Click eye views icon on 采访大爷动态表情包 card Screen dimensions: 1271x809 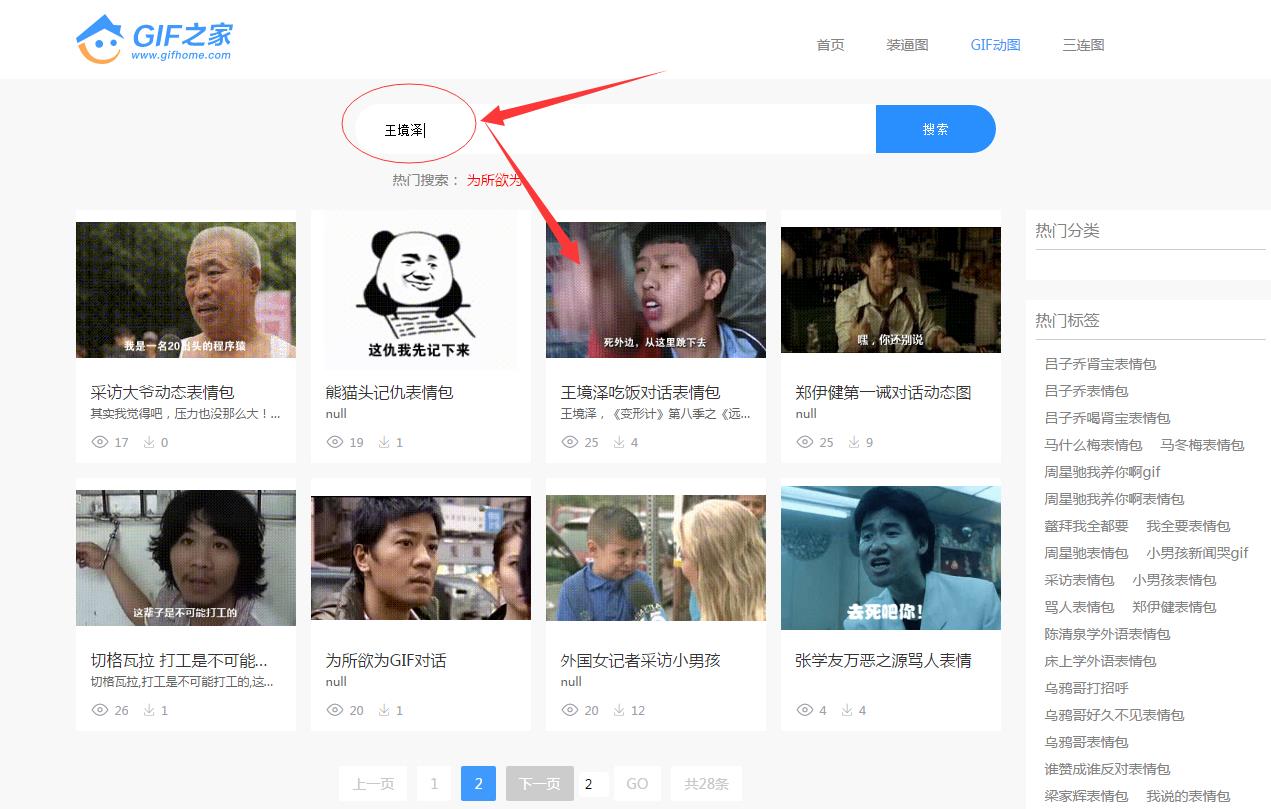point(99,442)
